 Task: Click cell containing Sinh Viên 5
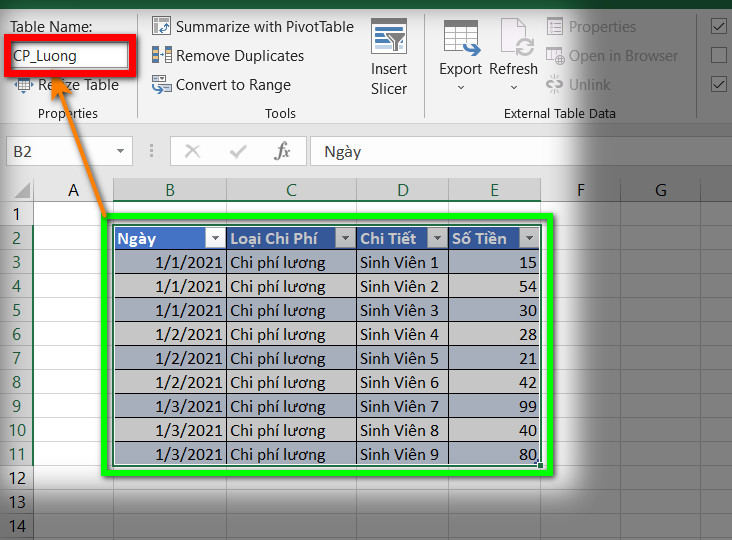pos(402,358)
